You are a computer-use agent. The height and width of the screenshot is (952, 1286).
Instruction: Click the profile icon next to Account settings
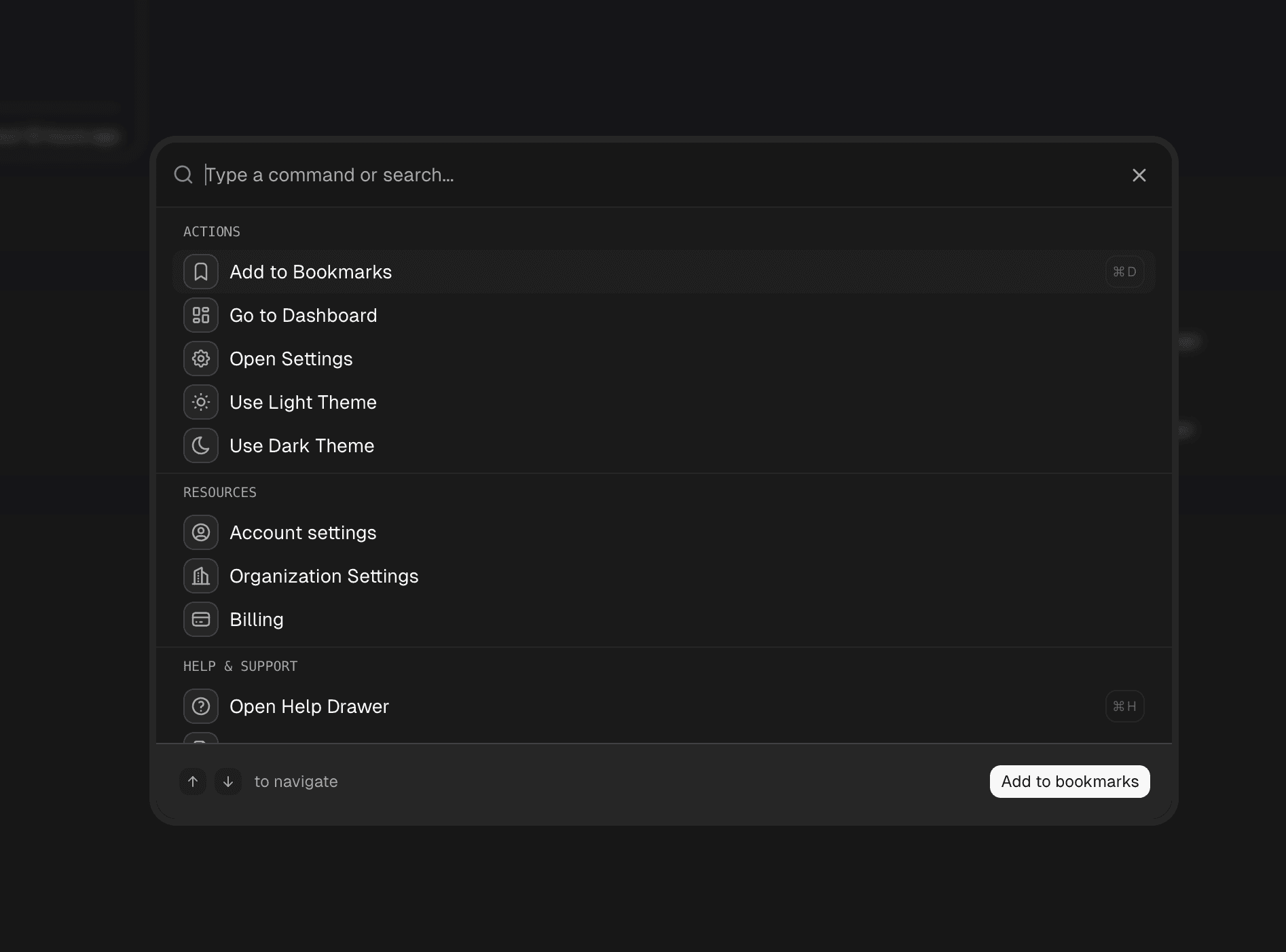[200, 532]
